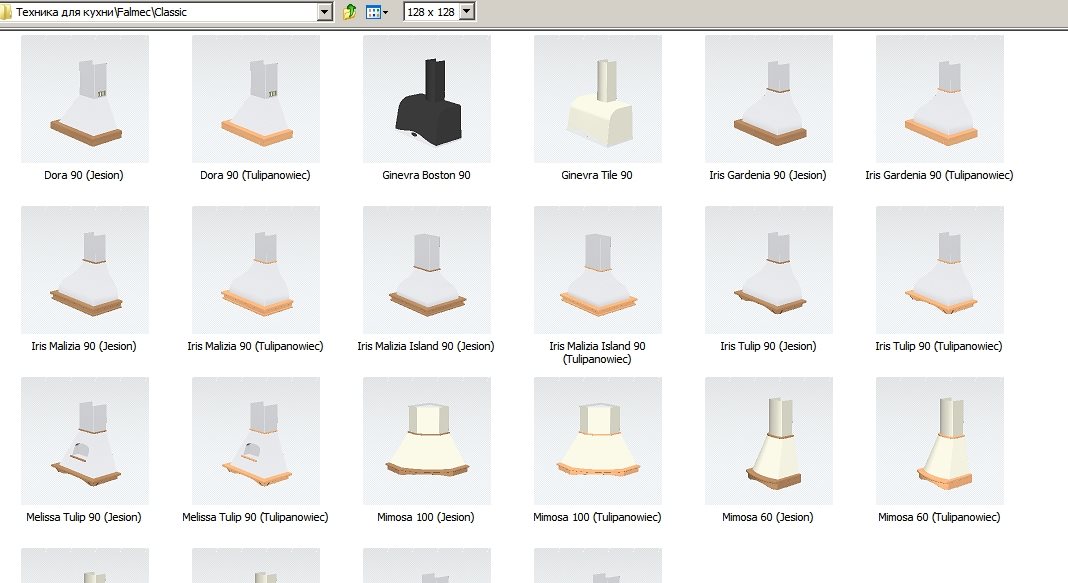This screenshot has height=583, width=1068.
Task: Click the 'Mimosa 60 (Jesion)' label
Action: point(768,517)
